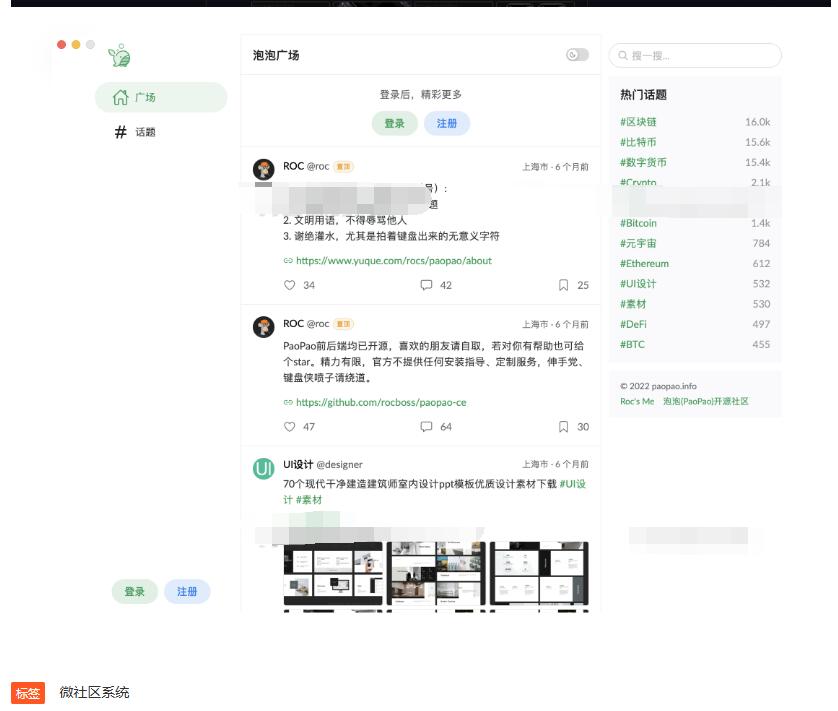Flip the toggle switch beside 泡泡广场 title

pyautogui.click(x=575, y=55)
